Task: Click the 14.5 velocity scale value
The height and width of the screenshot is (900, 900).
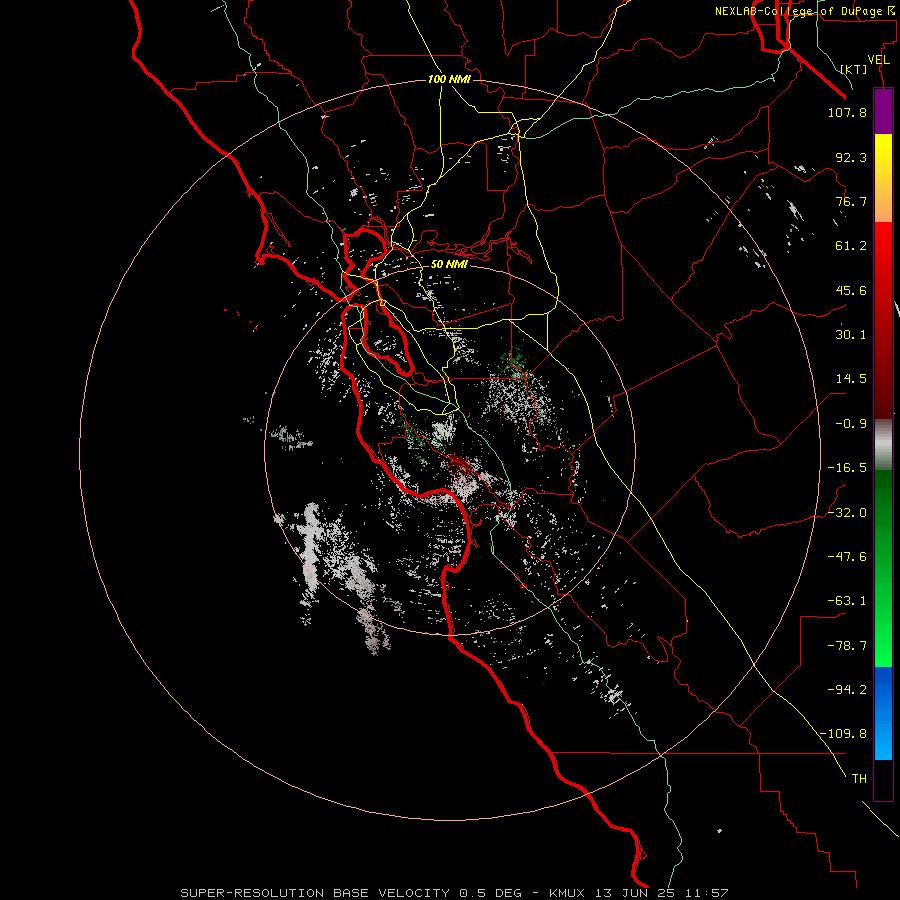Action: [851, 379]
